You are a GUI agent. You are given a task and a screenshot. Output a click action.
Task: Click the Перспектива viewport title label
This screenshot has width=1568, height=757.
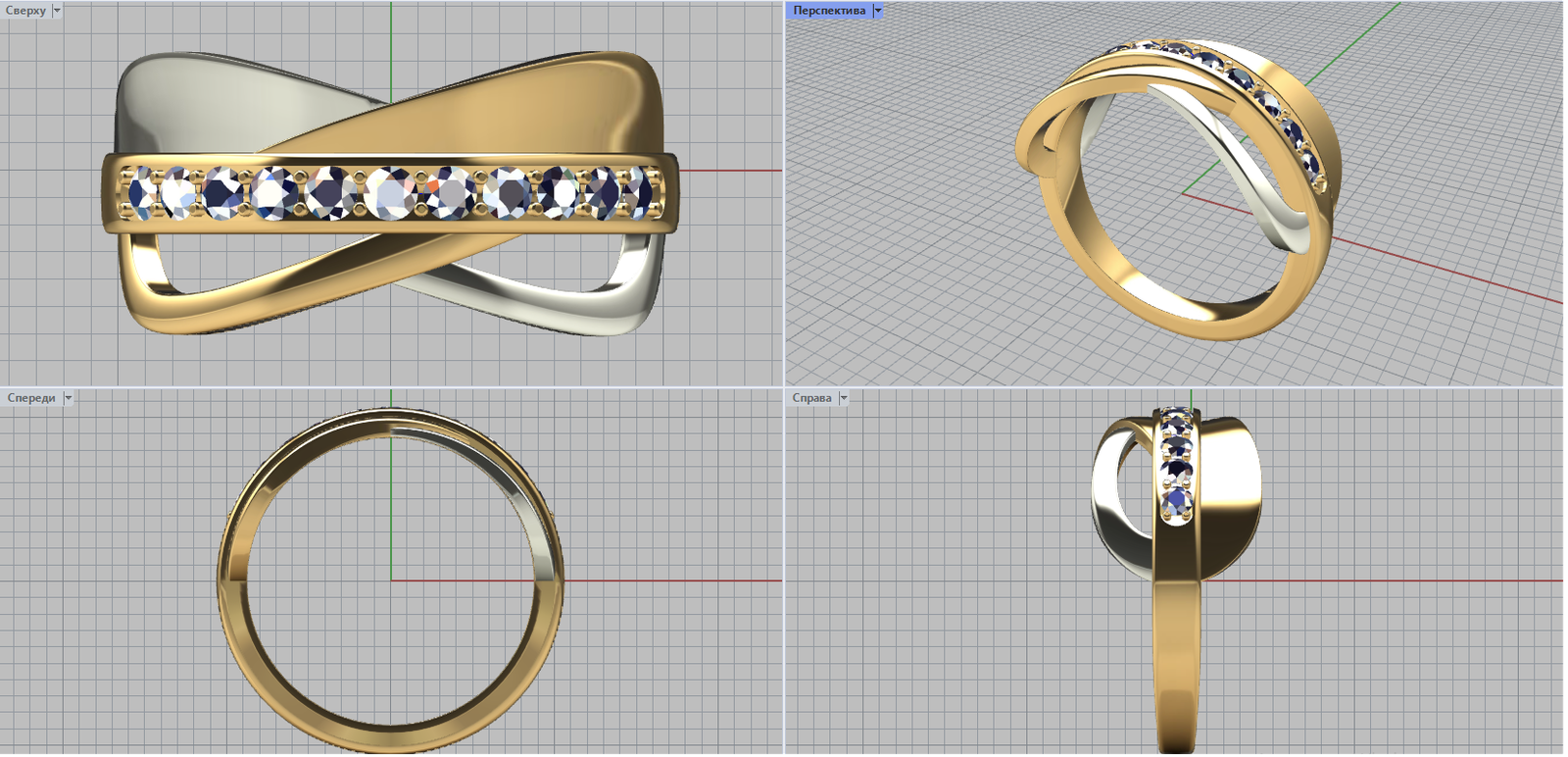coord(829,11)
